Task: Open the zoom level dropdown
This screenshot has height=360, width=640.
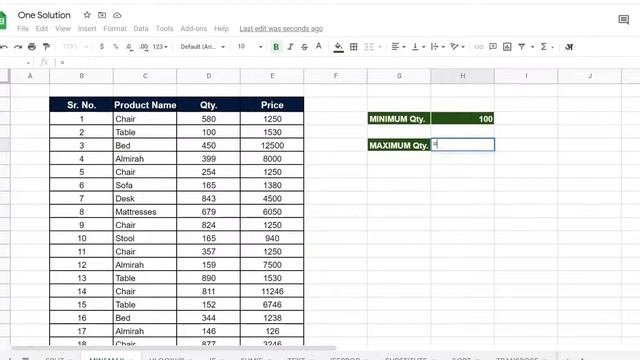Action: tap(75, 47)
